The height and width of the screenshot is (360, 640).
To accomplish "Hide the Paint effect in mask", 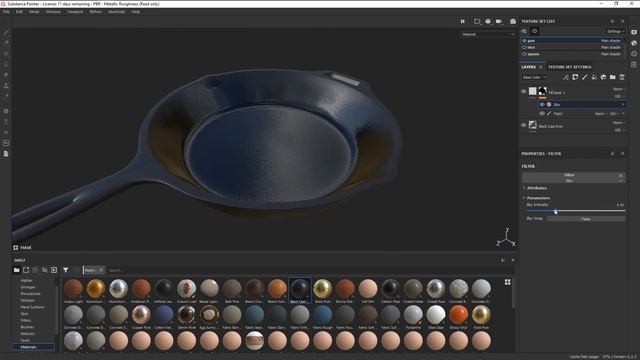I will click(x=542, y=113).
